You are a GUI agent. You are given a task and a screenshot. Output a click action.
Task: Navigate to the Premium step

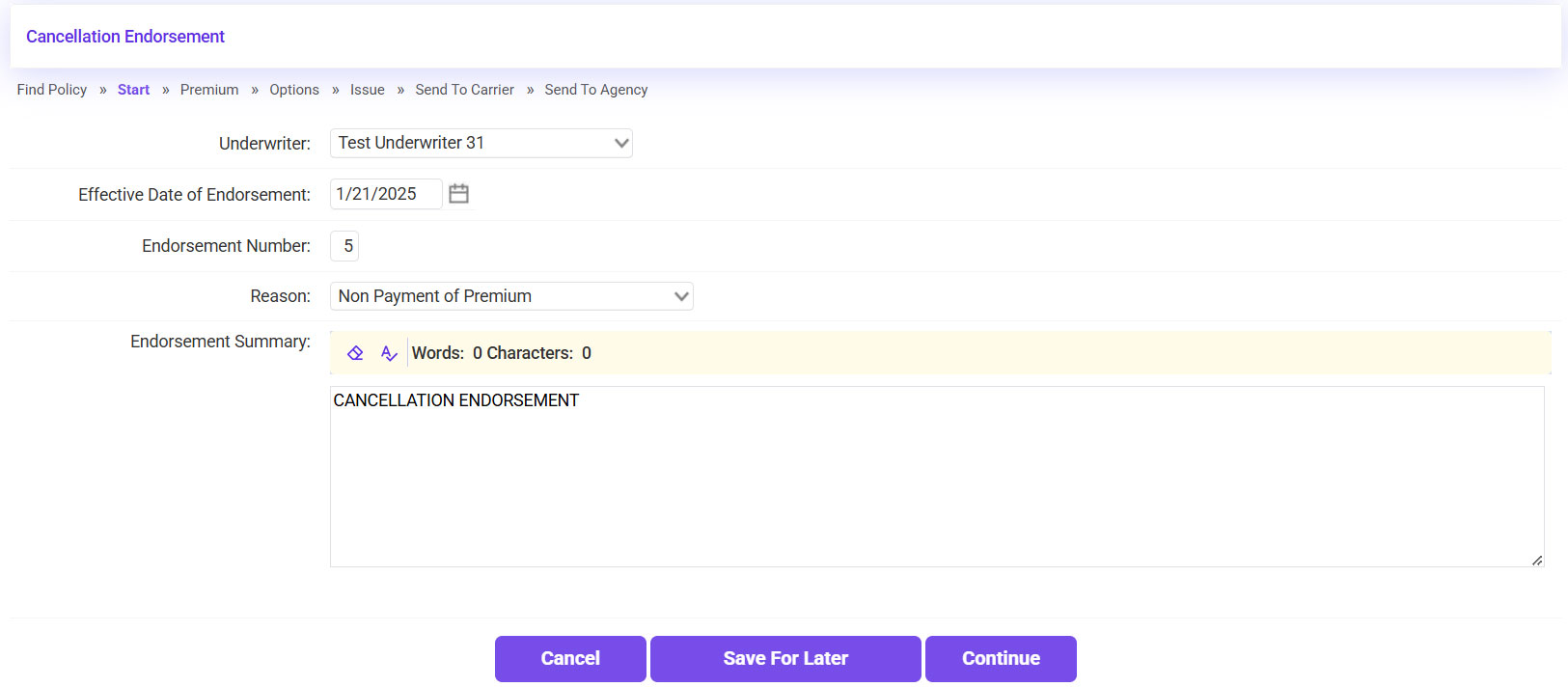coord(209,90)
